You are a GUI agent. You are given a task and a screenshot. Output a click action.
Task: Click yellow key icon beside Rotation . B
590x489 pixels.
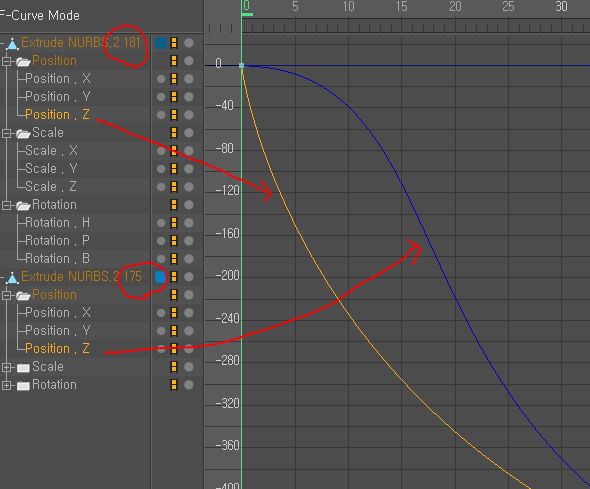(173, 259)
